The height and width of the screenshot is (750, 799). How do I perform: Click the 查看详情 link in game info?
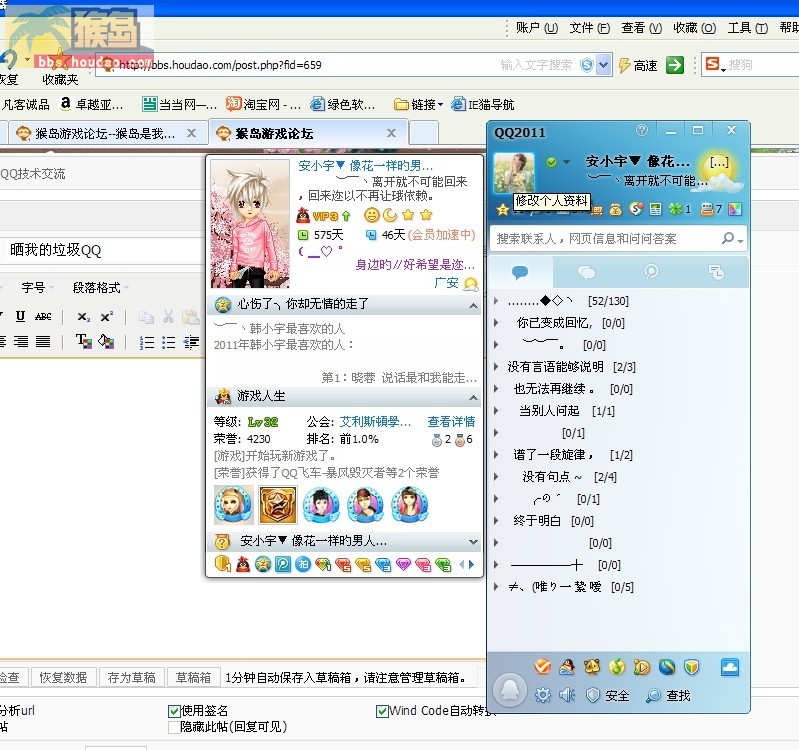click(451, 421)
